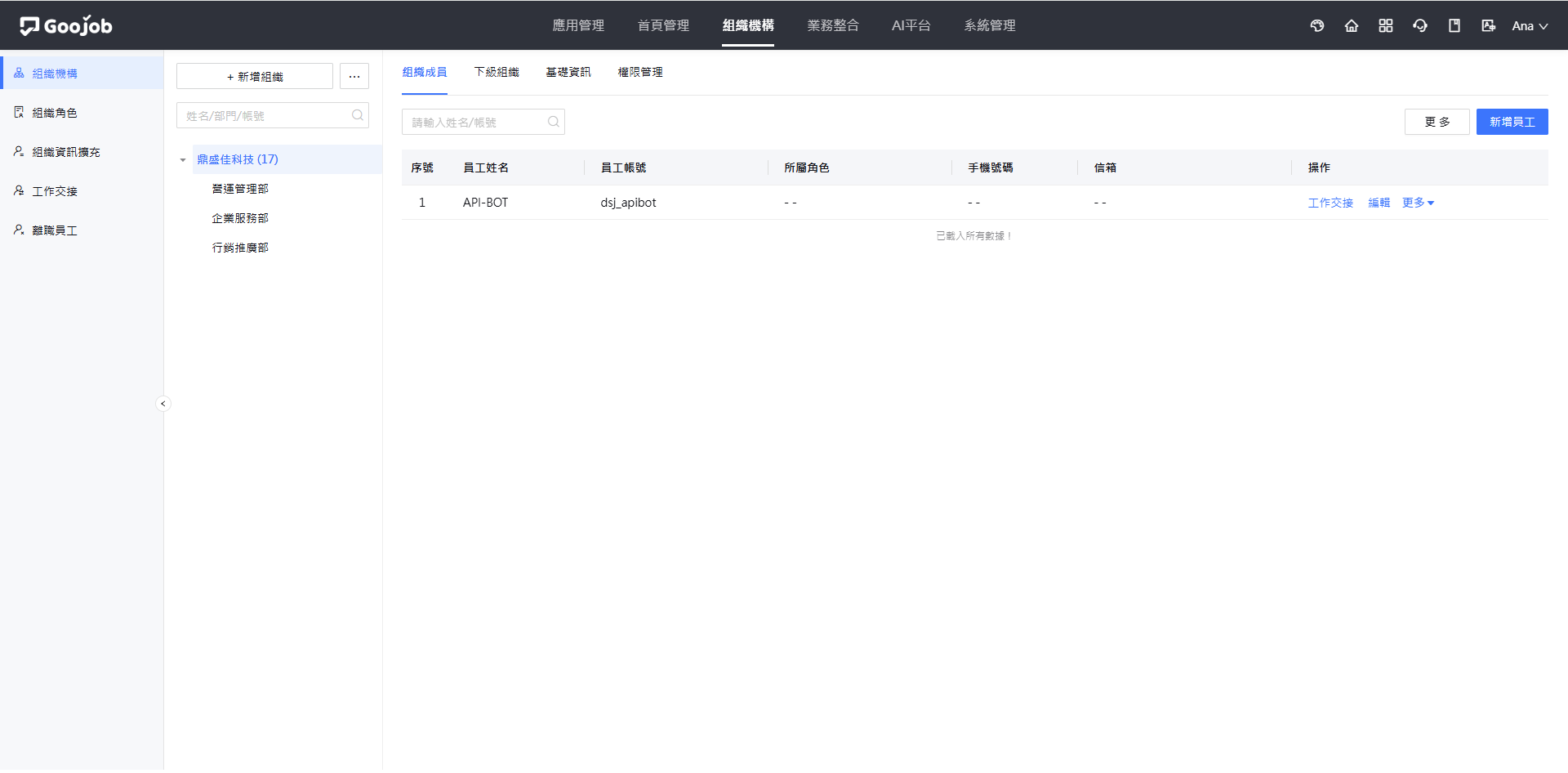Click the 所屬角色 column header

click(807, 168)
